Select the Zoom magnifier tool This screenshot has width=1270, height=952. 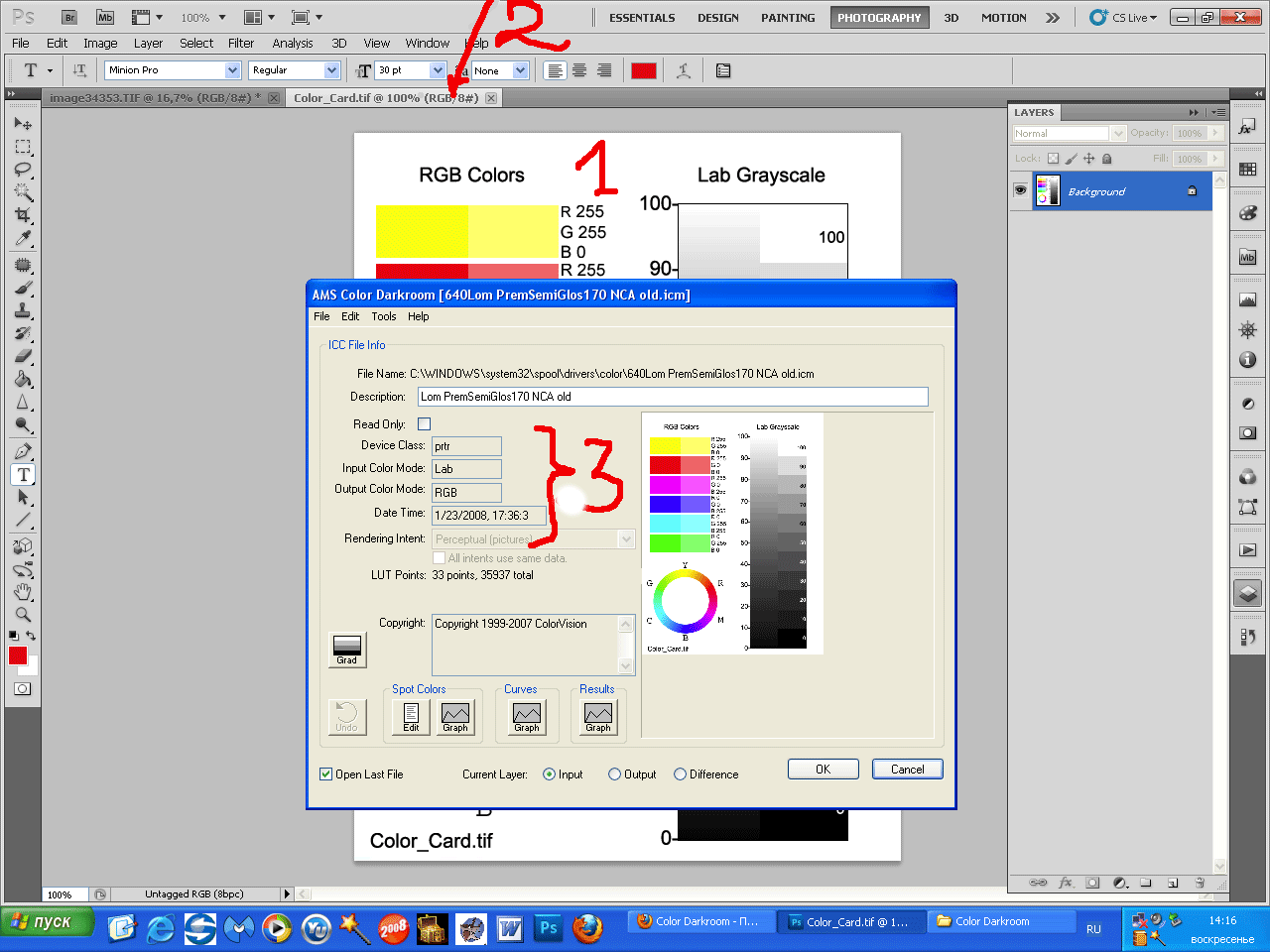[x=23, y=615]
